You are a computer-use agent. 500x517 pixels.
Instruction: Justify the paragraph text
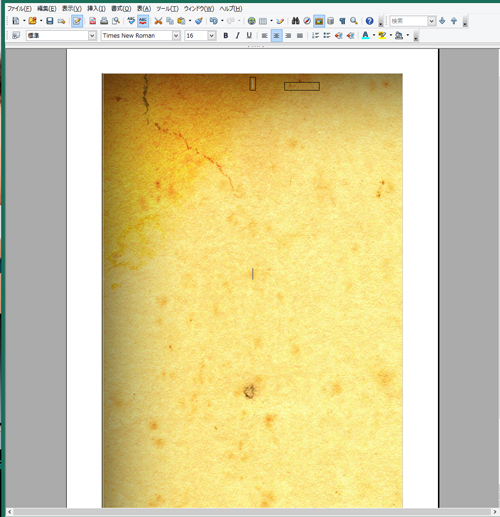coord(300,35)
